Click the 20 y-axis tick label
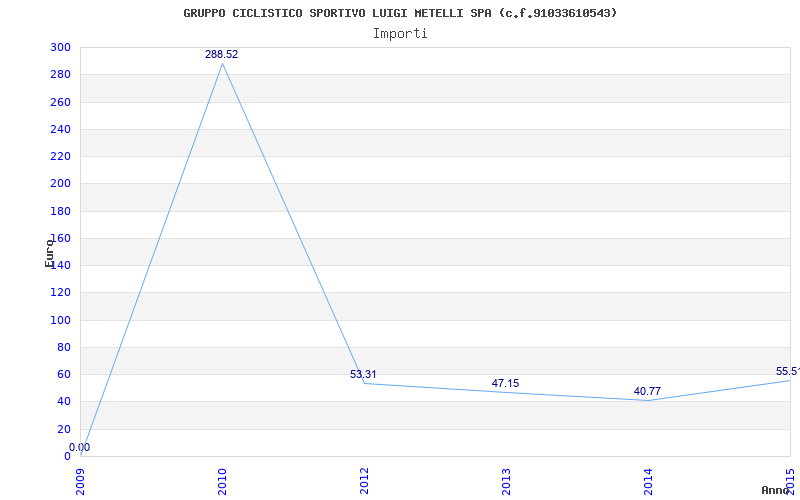The height and width of the screenshot is (500, 800). tap(64, 429)
